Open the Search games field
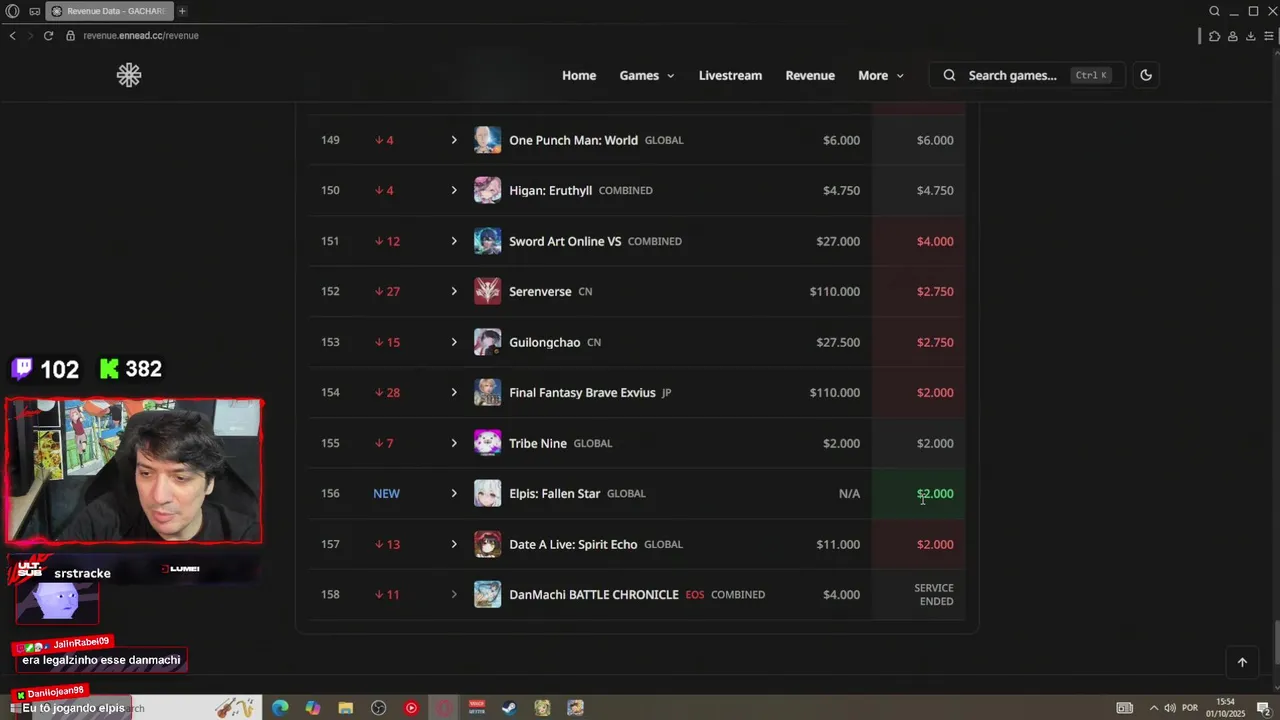 (1027, 75)
